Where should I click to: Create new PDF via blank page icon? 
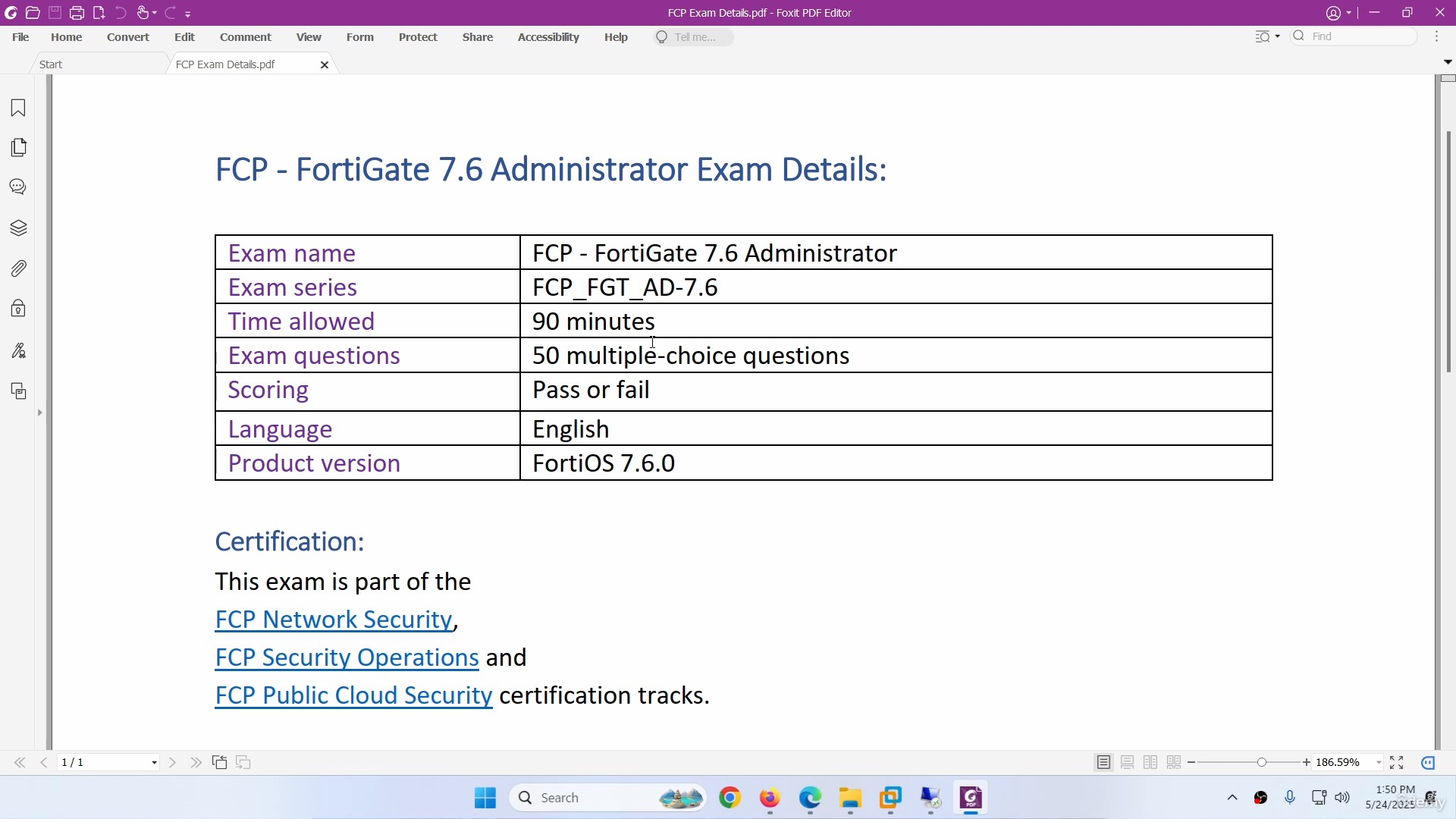[x=99, y=13]
